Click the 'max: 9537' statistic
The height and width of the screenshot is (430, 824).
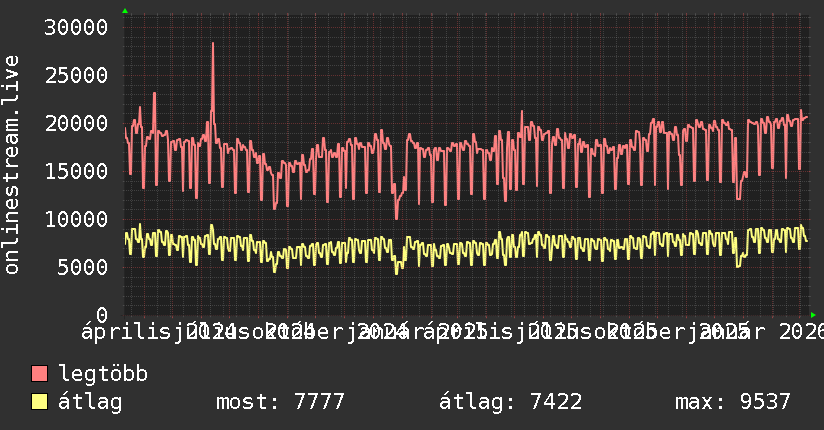(733, 402)
